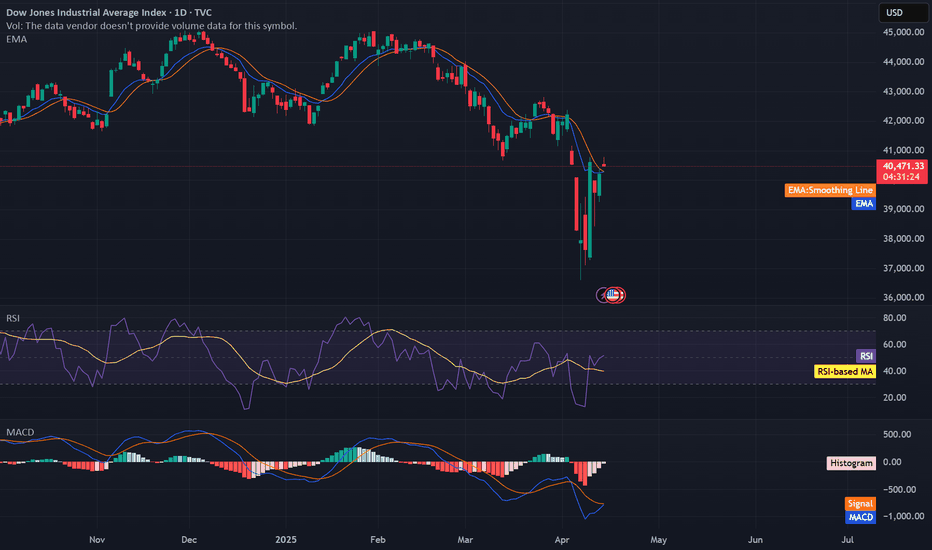Image resolution: width=932 pixels, height=550 pixels.
Task: Click the Dow Jones Industrial Average Index title
Action: click(109, 12)
